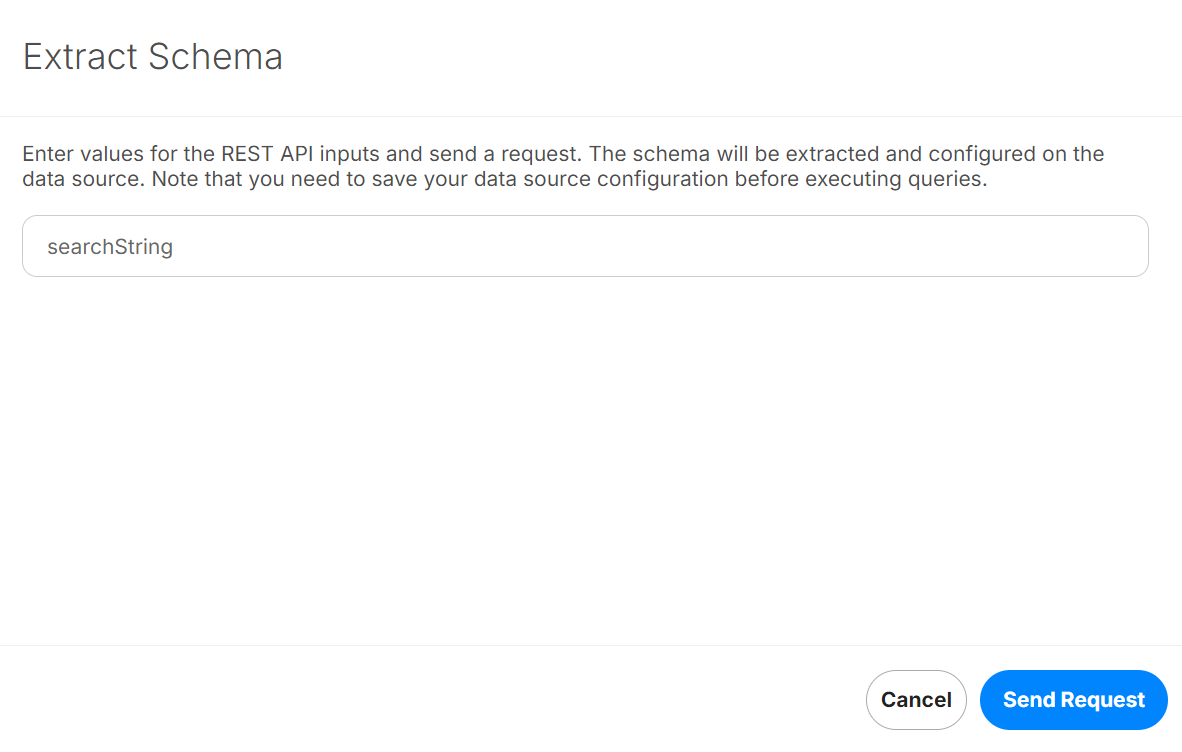This screenshot has height=752, width=1182.
Task: Click the empty body area of the dialog
Action: coord(585,460)
